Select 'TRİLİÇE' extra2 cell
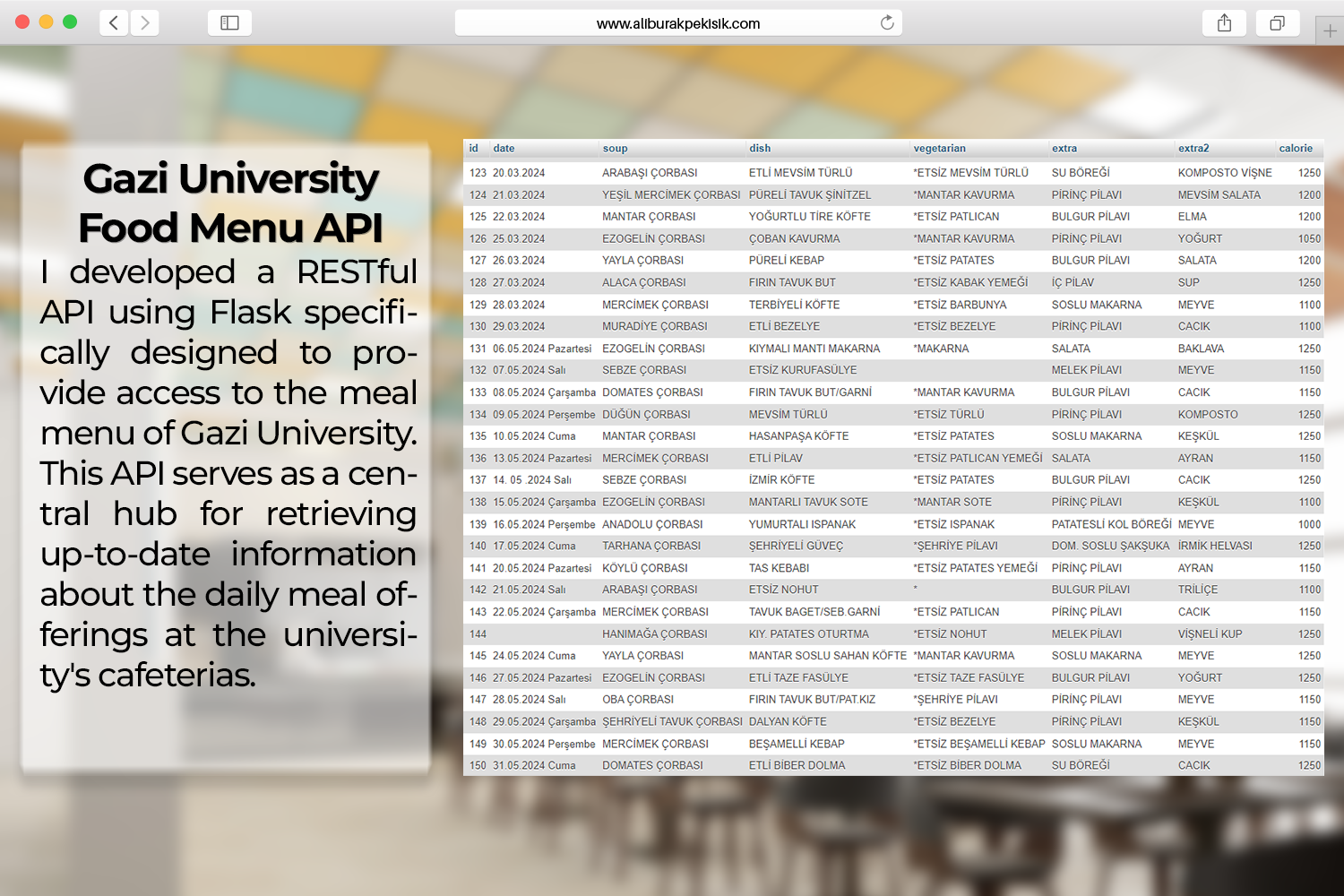The width and height of the screenshot is (1344, 896). 1198,590
